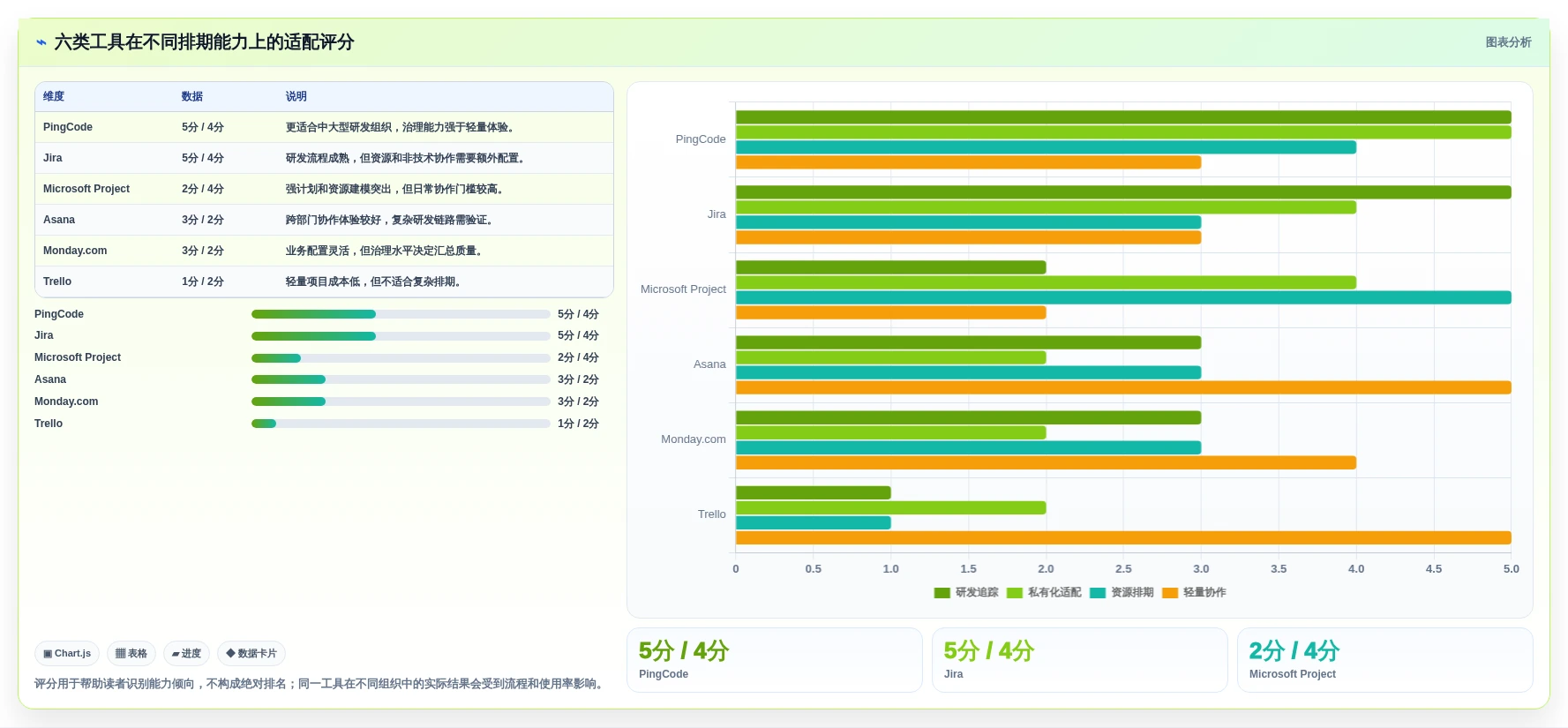
Task: Select the 表格 tag chip
Action: tap(131, 654)
